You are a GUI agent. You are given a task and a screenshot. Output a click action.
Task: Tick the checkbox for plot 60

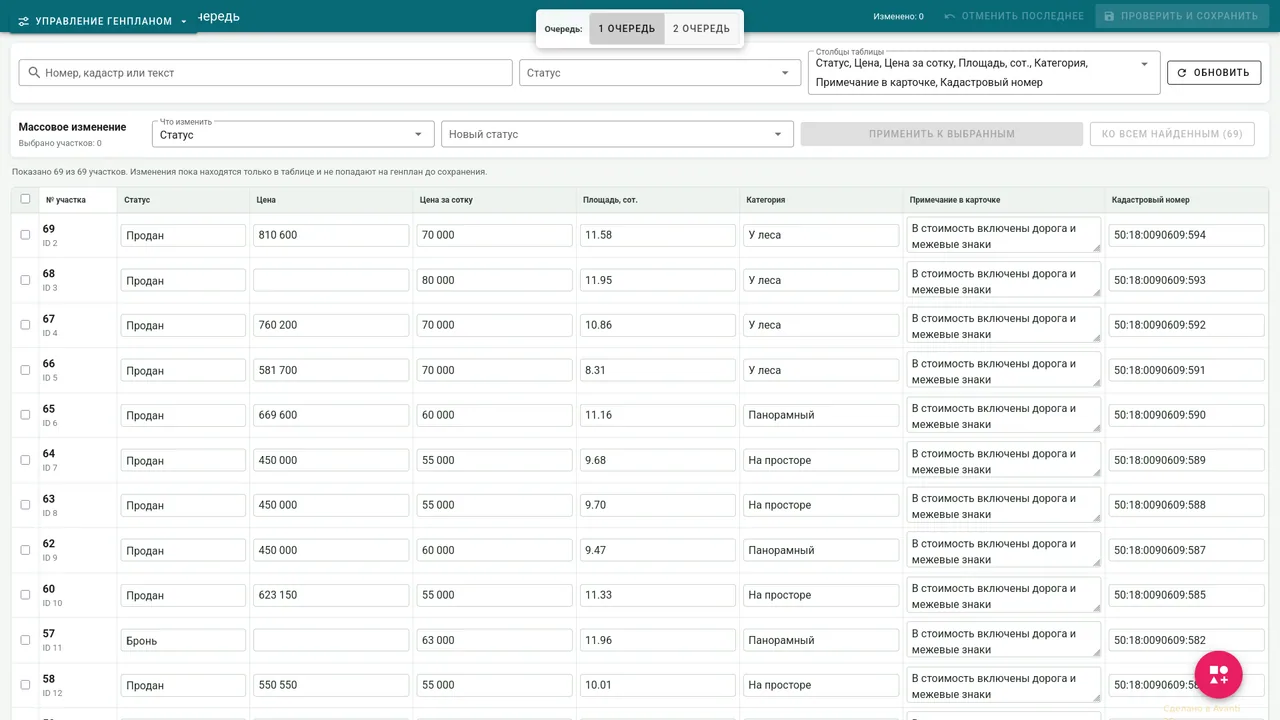(x=26, y=595)
